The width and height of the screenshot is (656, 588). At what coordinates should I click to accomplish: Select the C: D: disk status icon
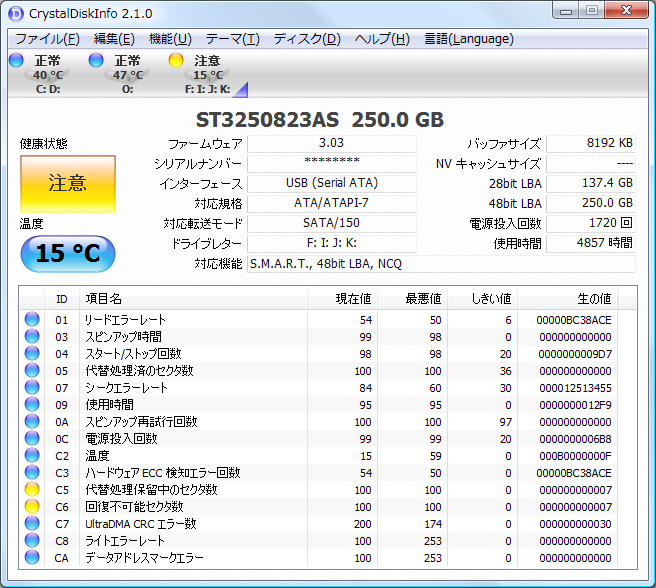(x=16, y=60)
